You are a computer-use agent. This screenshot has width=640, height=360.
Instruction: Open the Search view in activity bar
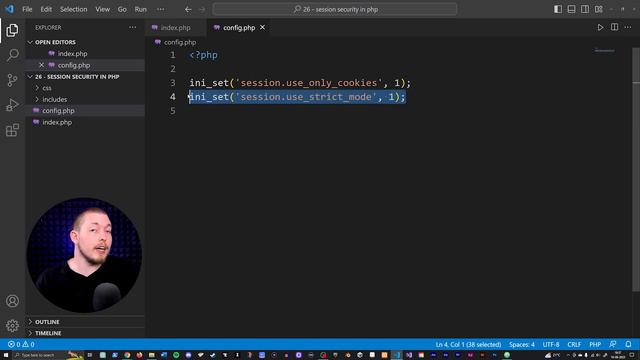click(x=12, y=55)
